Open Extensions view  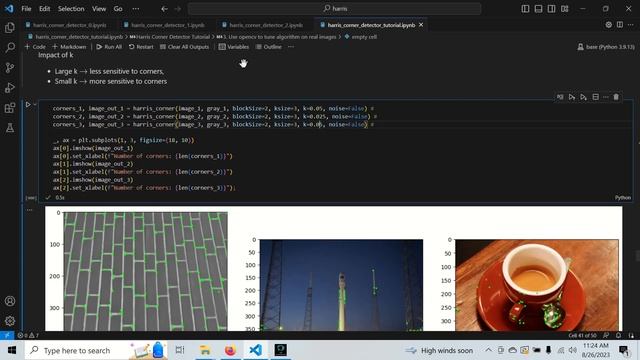[9, 108]
